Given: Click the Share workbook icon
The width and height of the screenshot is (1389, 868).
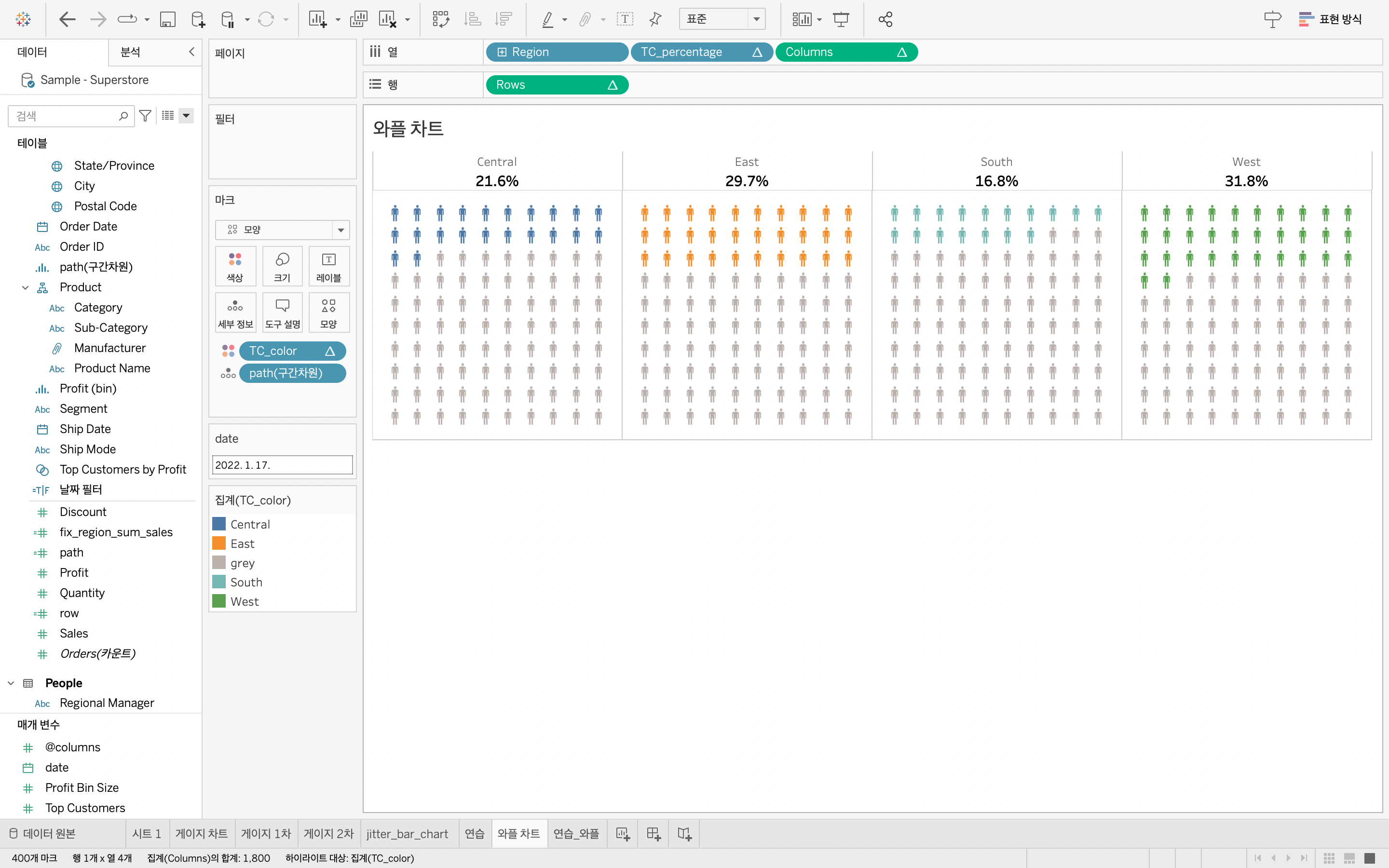Looking at the screenshot, I should click(x=885, y=19).
